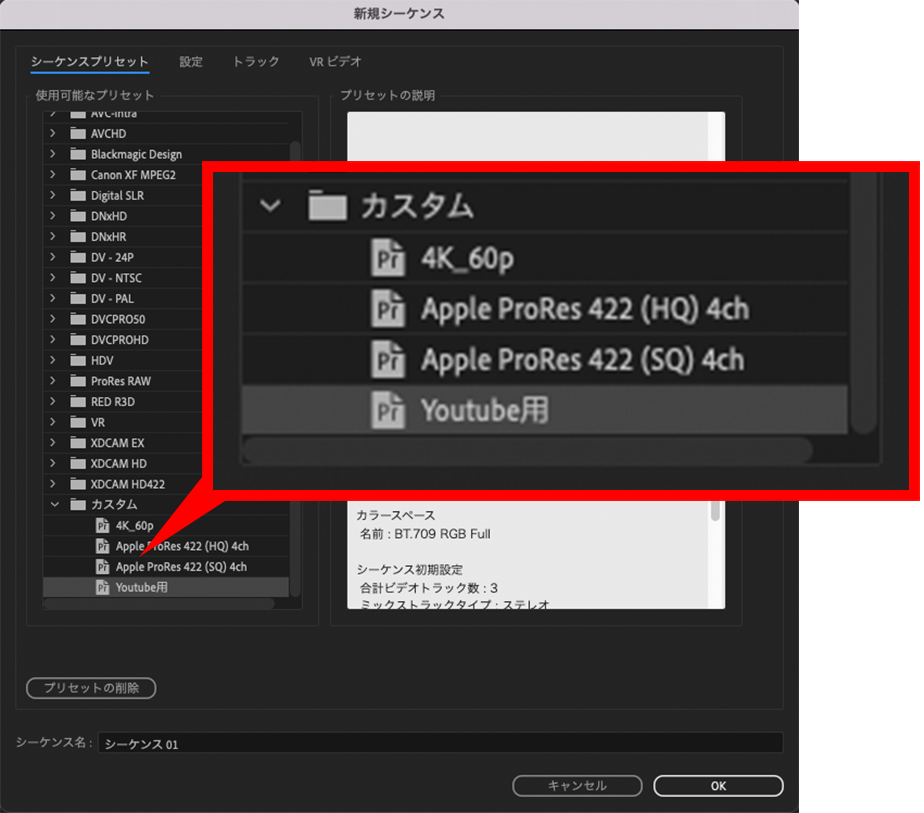The height and width of the screenshot is (813, 924).
Task: Expand the AVCHD folder chevron
Action: tap(53, 134)
